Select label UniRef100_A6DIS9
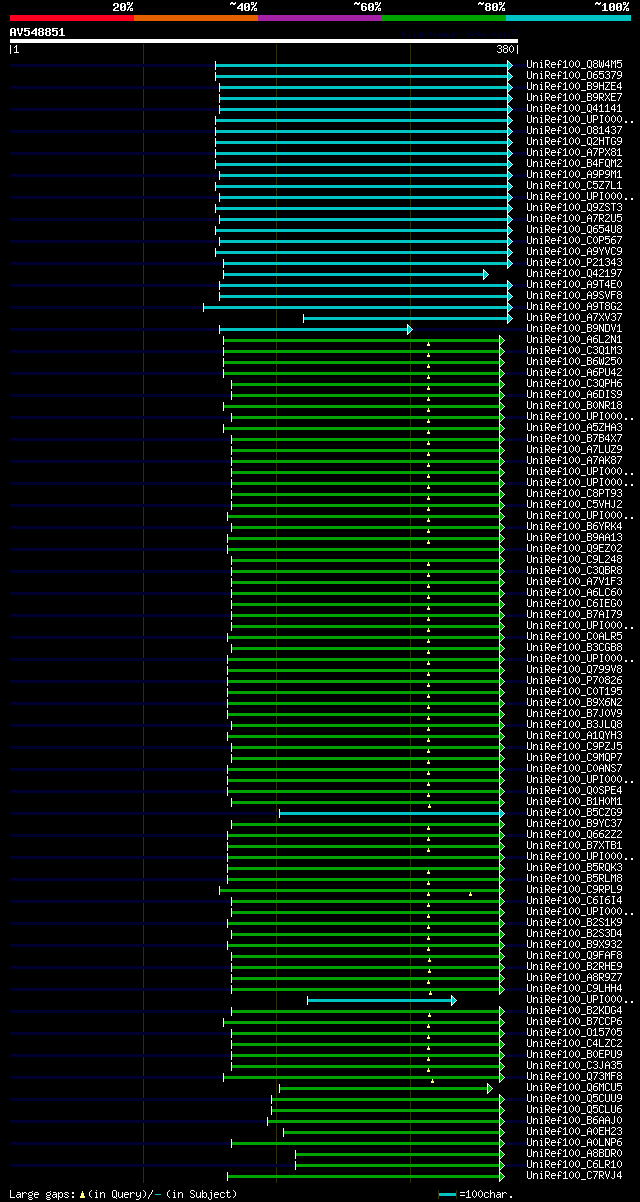The height and width of the screenshot is (1202, 640). pyautogui.click(x=575, y=394)
